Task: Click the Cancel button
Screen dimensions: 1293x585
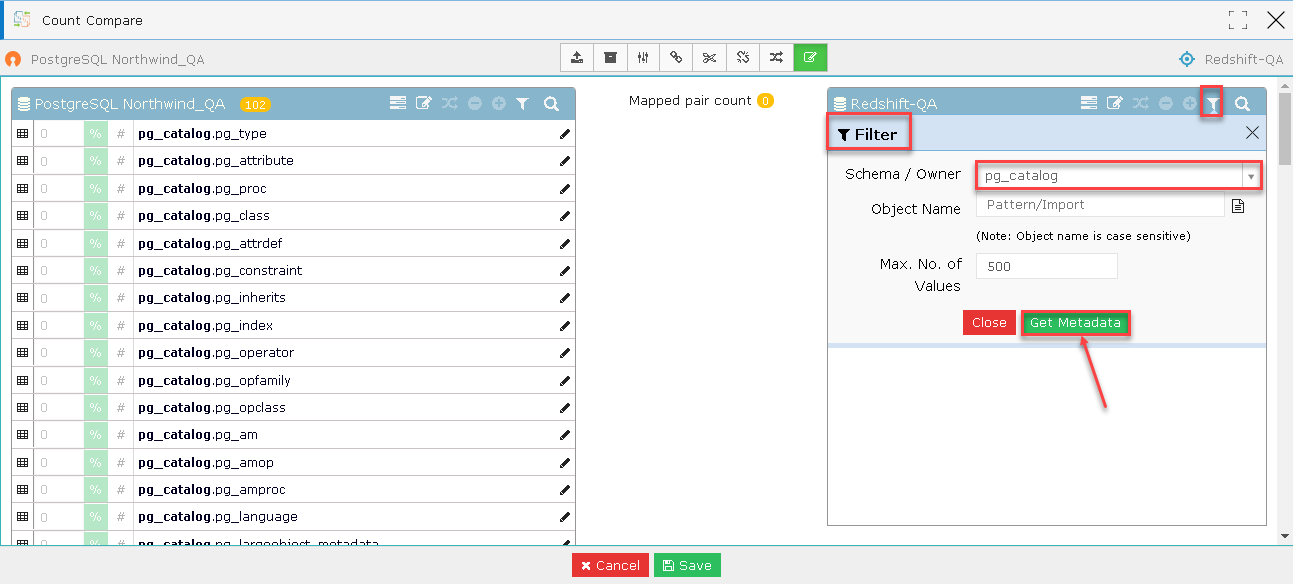Action: click(610, 565)
